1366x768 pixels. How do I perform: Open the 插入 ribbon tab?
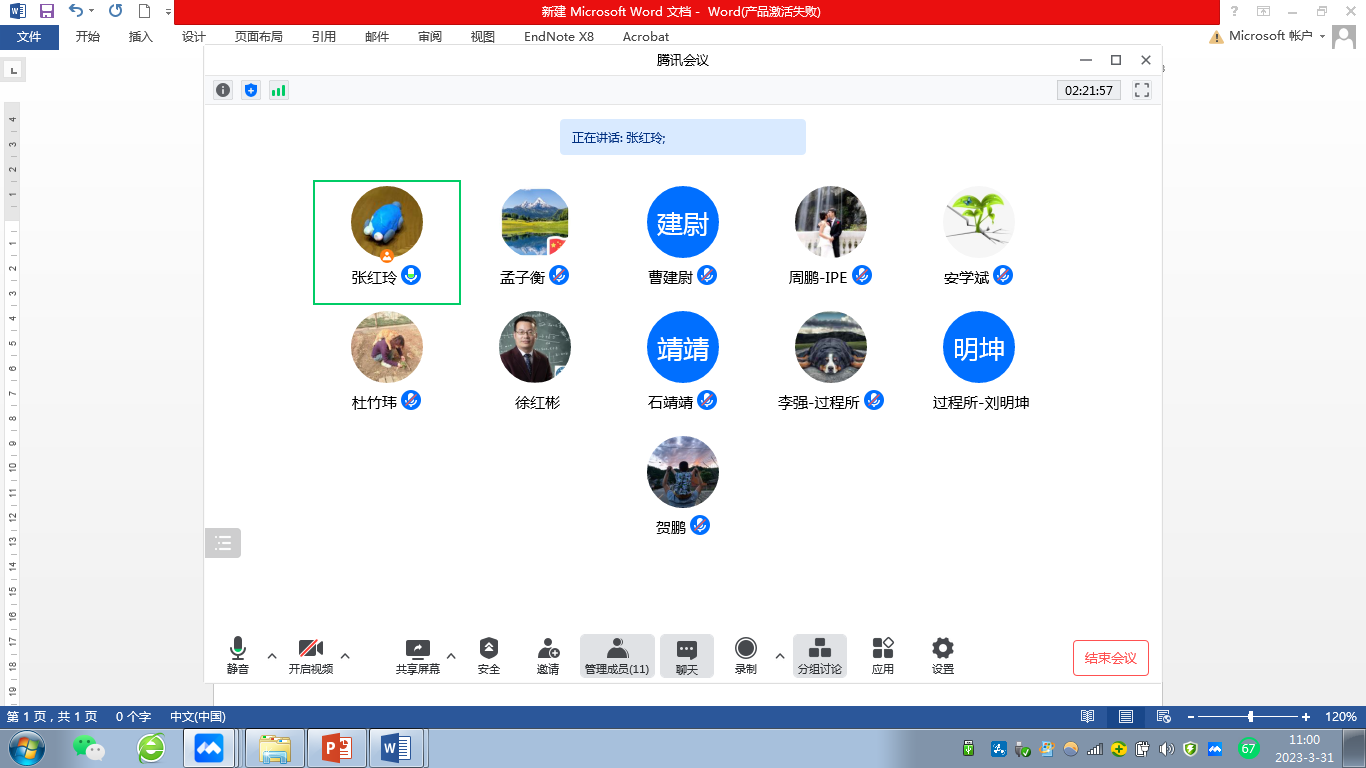(x=141, y=37)
